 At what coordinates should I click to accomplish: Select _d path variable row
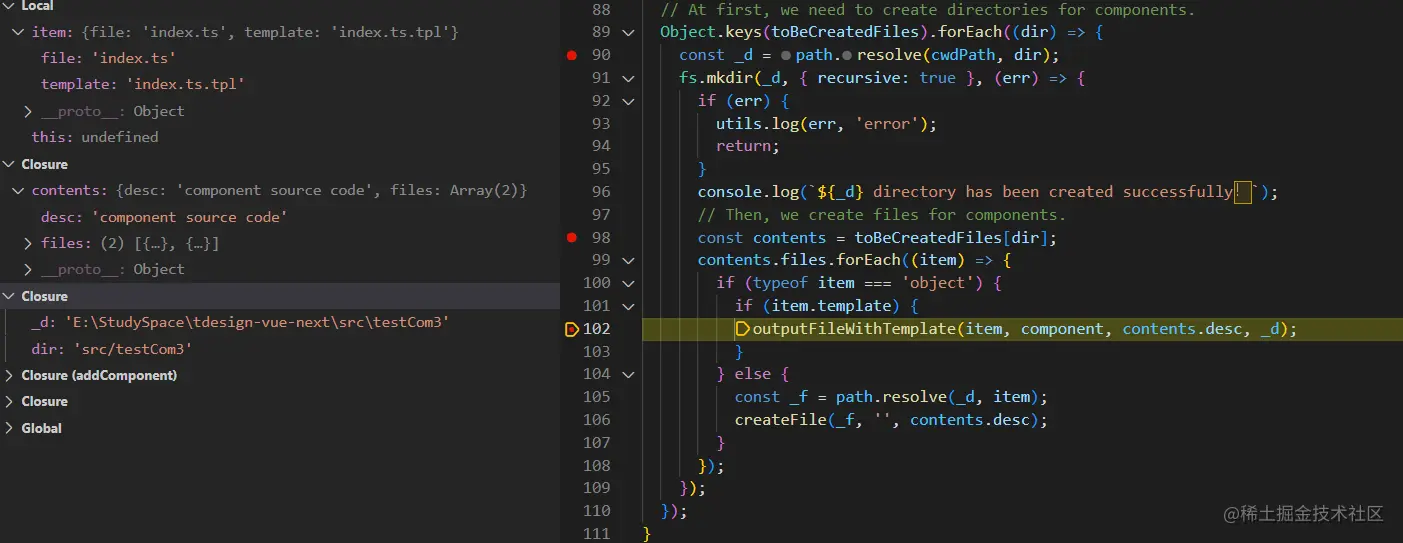point(280,322)
